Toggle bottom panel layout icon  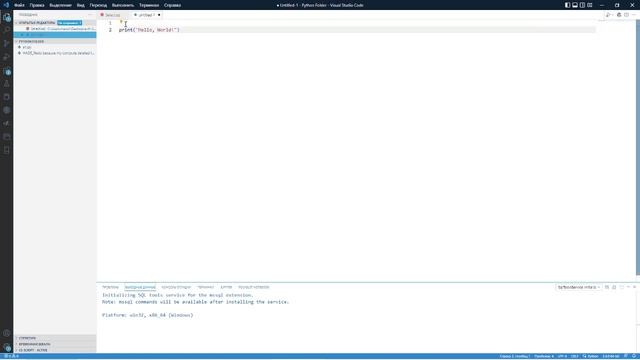575,5
